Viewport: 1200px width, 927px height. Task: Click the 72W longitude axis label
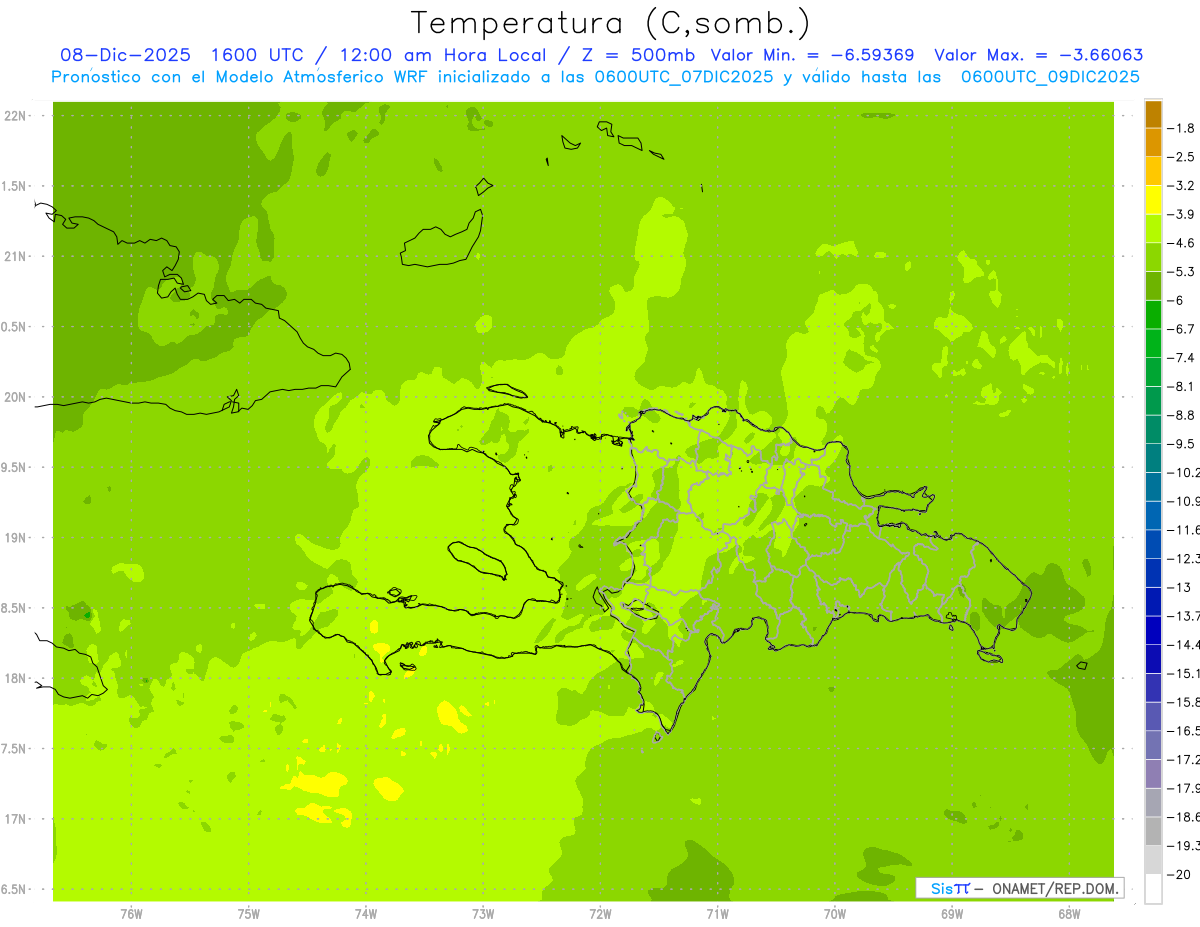pyautogui.click(x=600, y=914)
